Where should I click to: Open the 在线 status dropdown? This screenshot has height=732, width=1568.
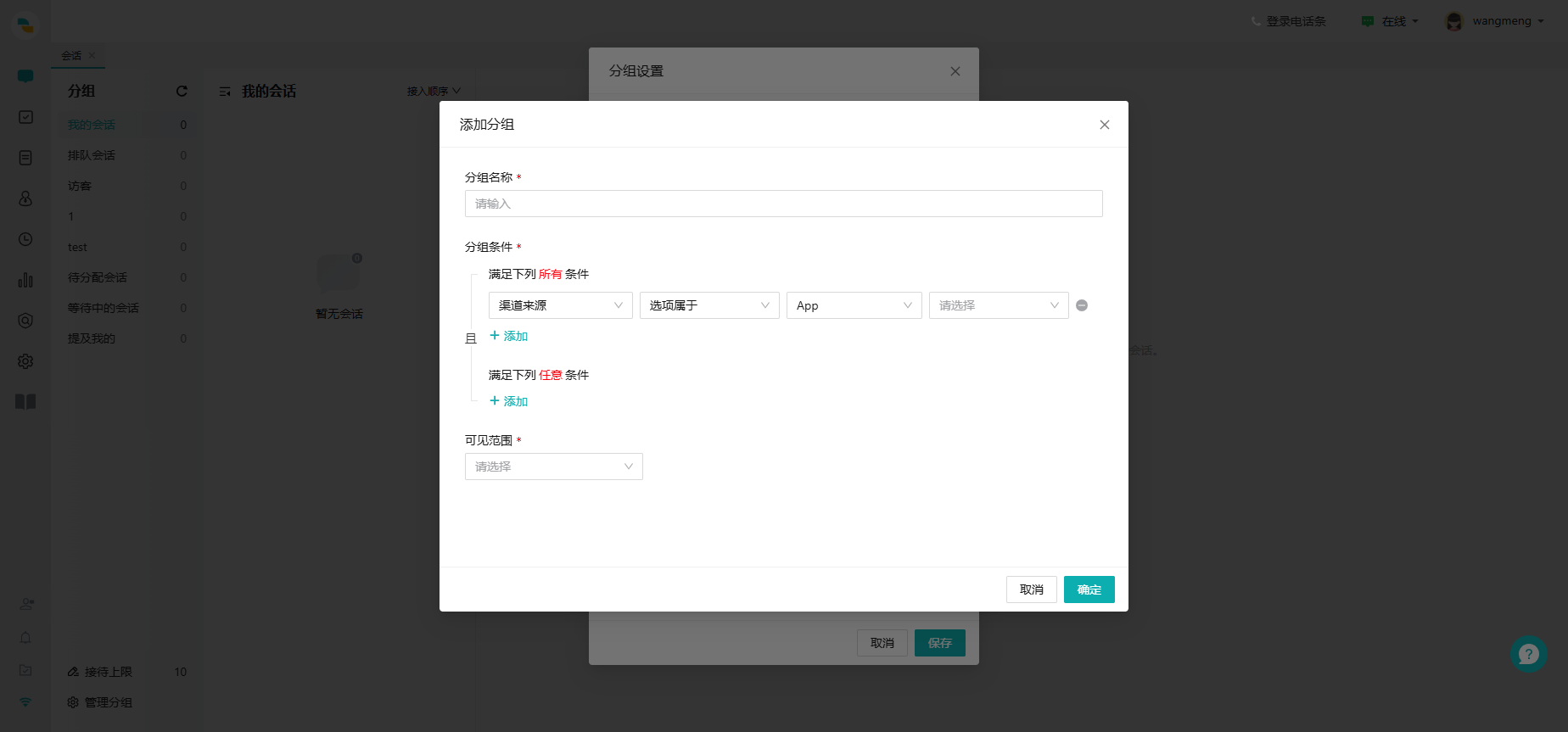pyautogui.click(x=1390, y=21)
